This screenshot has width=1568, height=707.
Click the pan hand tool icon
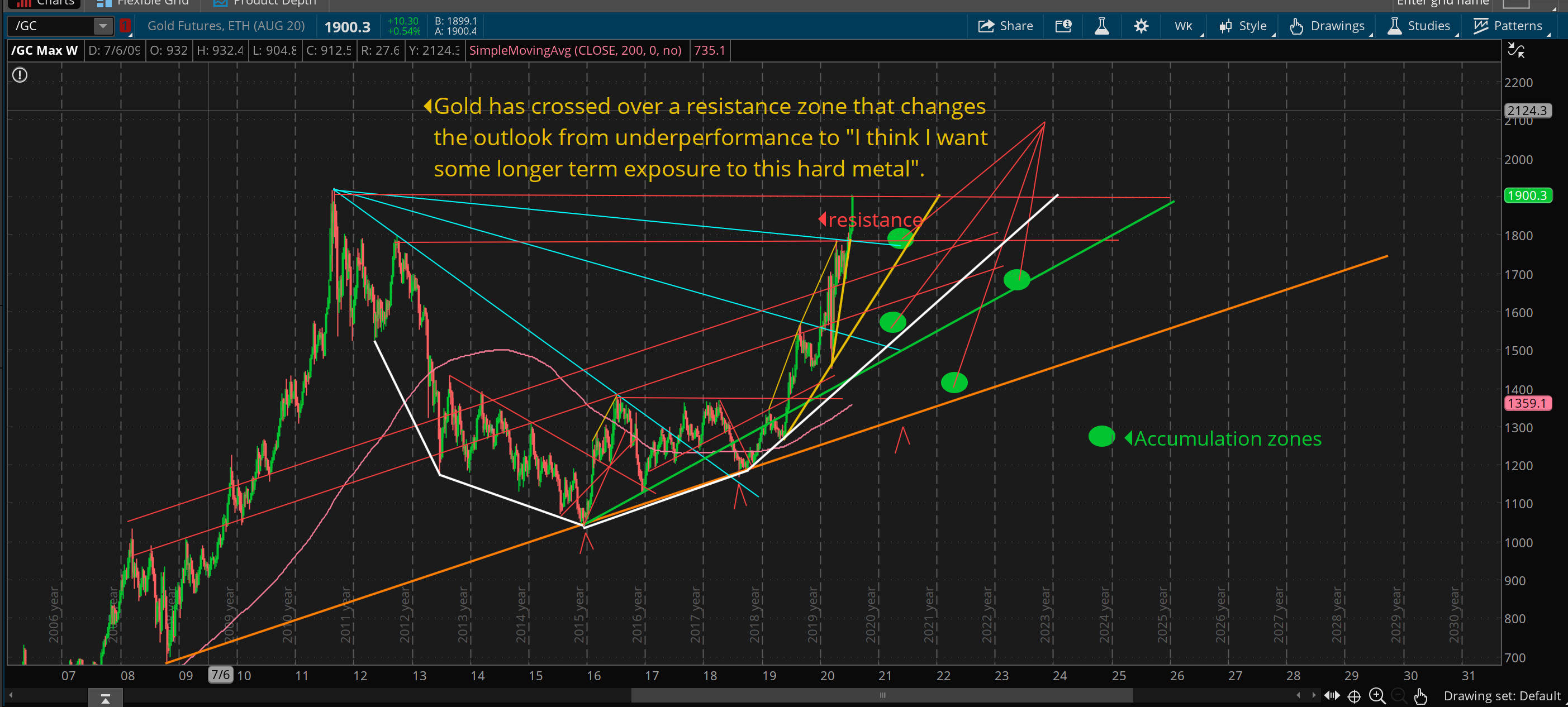click(1420, 695)
